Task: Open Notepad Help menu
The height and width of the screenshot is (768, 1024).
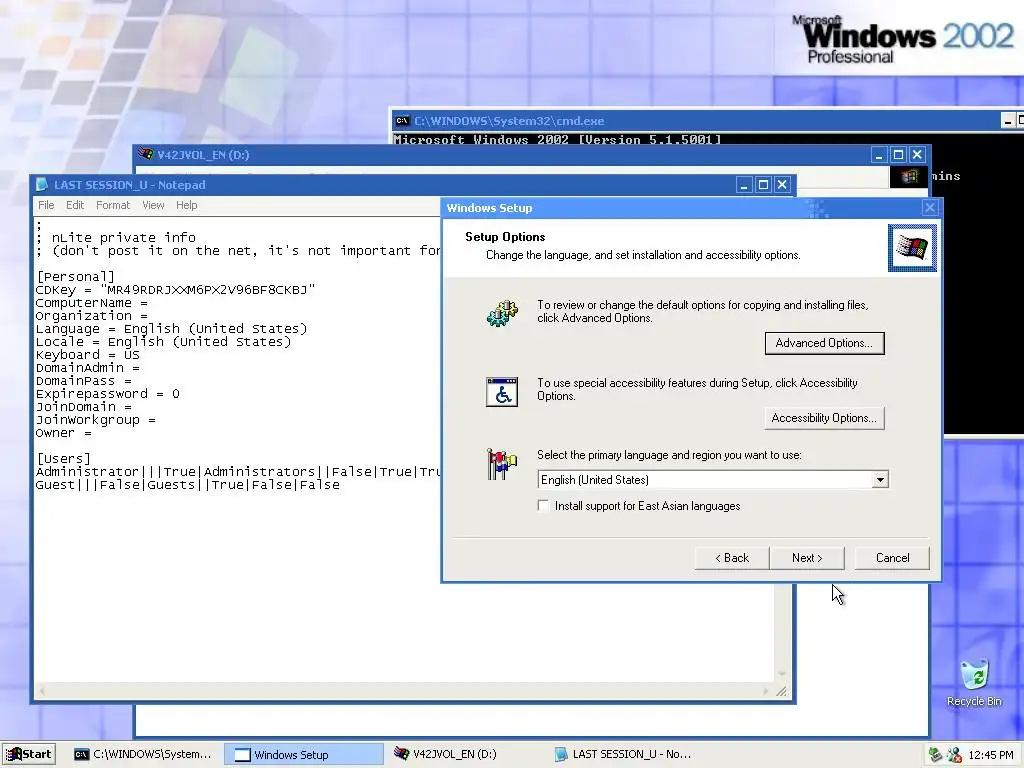Action: (x=186, y=205)
